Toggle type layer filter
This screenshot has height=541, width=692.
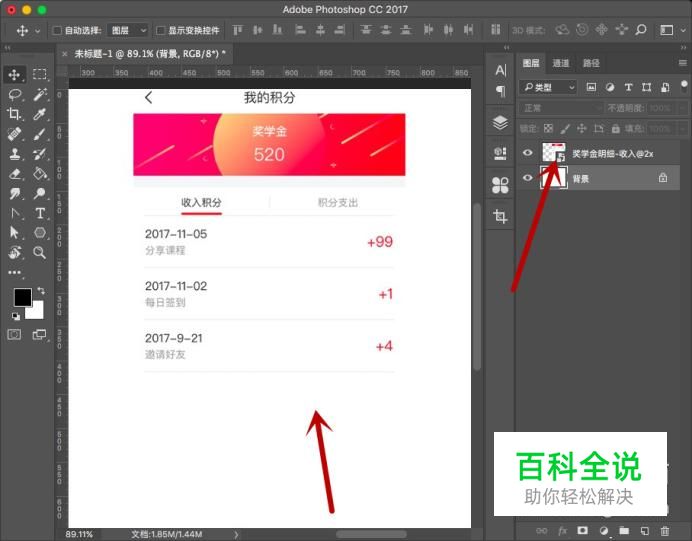628,87
